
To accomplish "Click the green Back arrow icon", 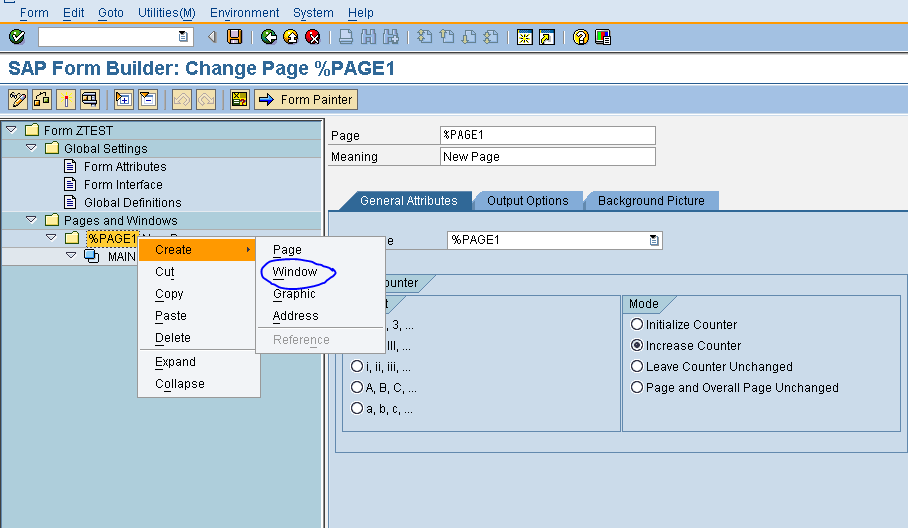I will click(x=269, y=37).
